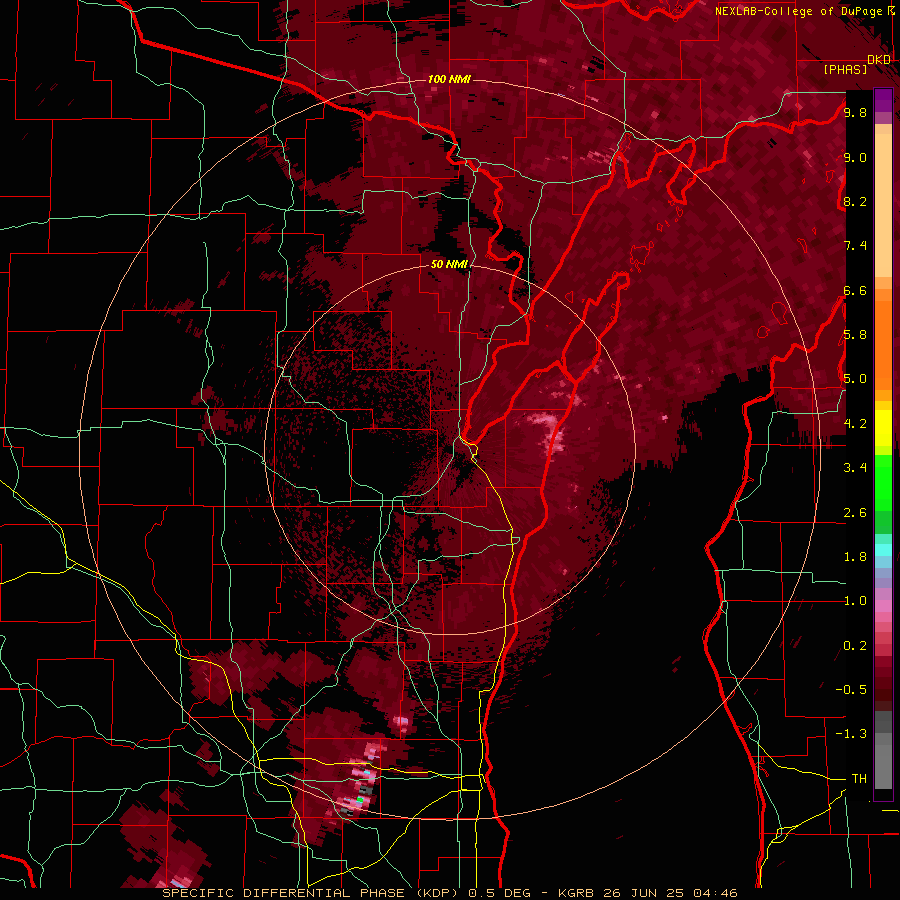
Task: Pick the cyan segment of the color bar
Action: coord(883,550)
